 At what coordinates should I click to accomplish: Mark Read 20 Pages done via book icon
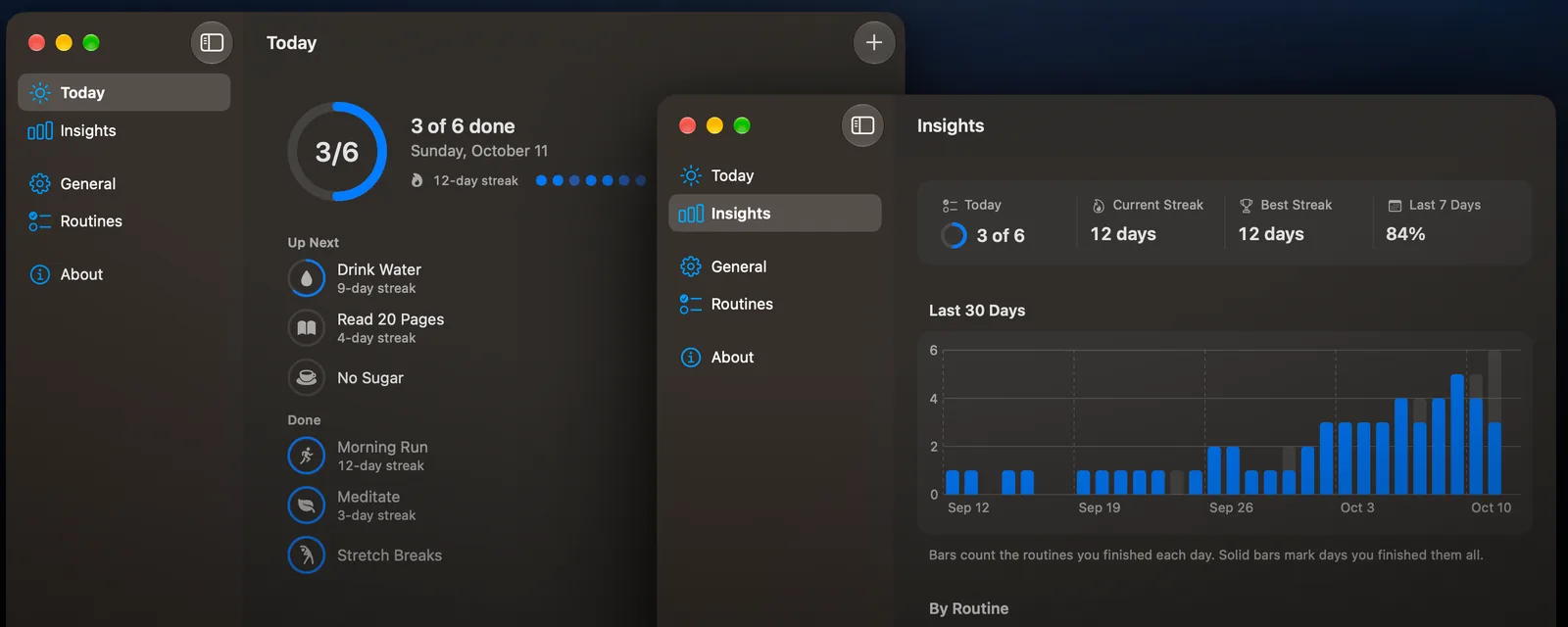point(307,327)
